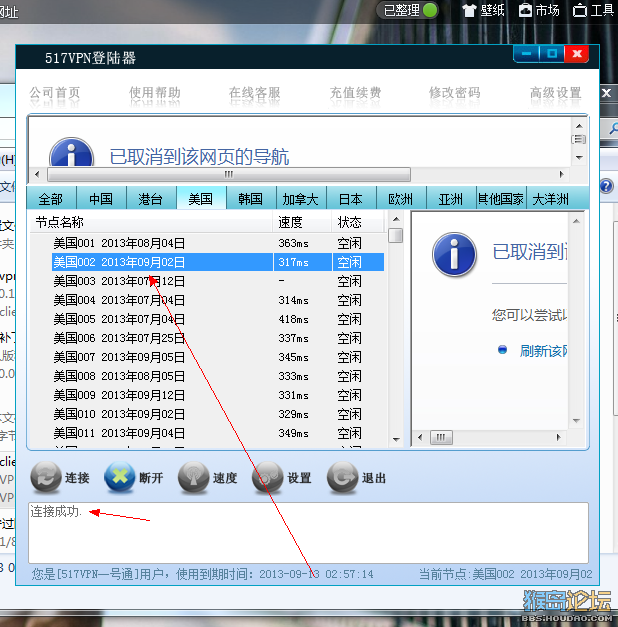Click the 连接成功 status log box
The height and width of the screenshot is (627, 618).
pyautogui.click(x=308, y=533)
